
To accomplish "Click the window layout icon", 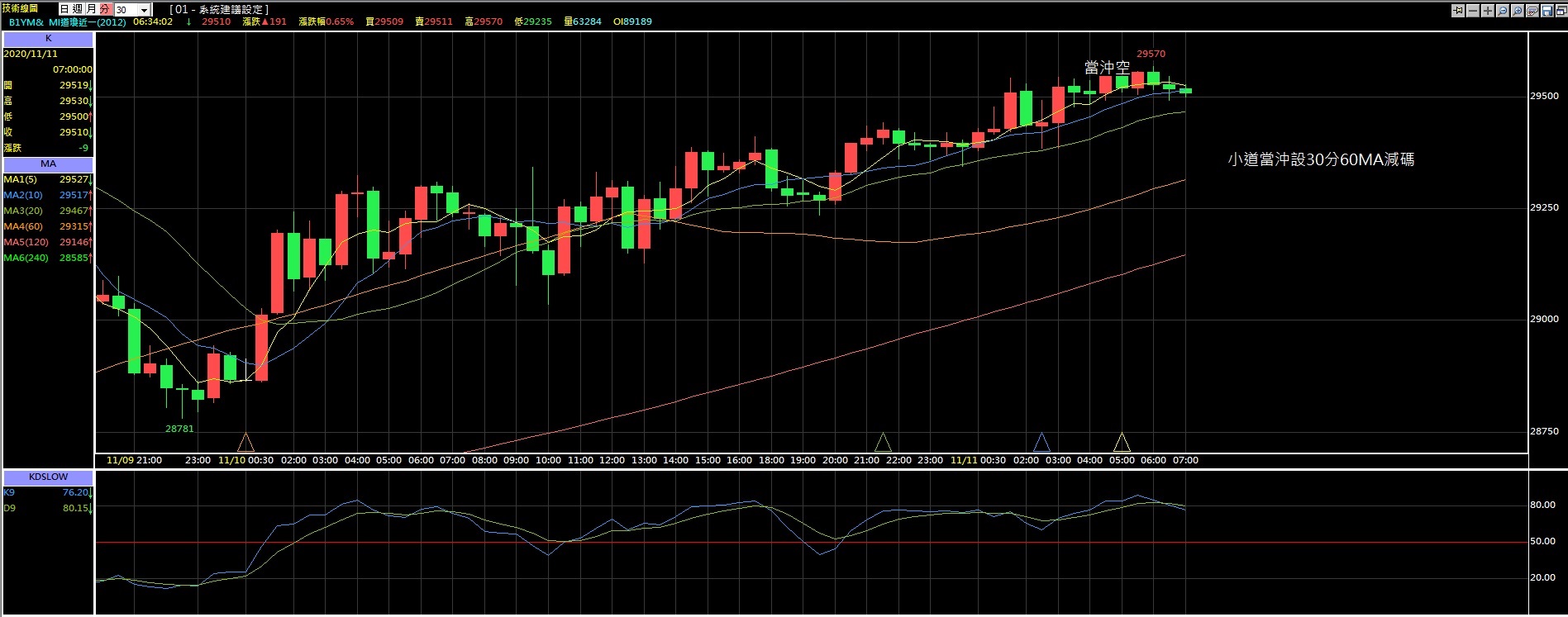I will 1561,11.
